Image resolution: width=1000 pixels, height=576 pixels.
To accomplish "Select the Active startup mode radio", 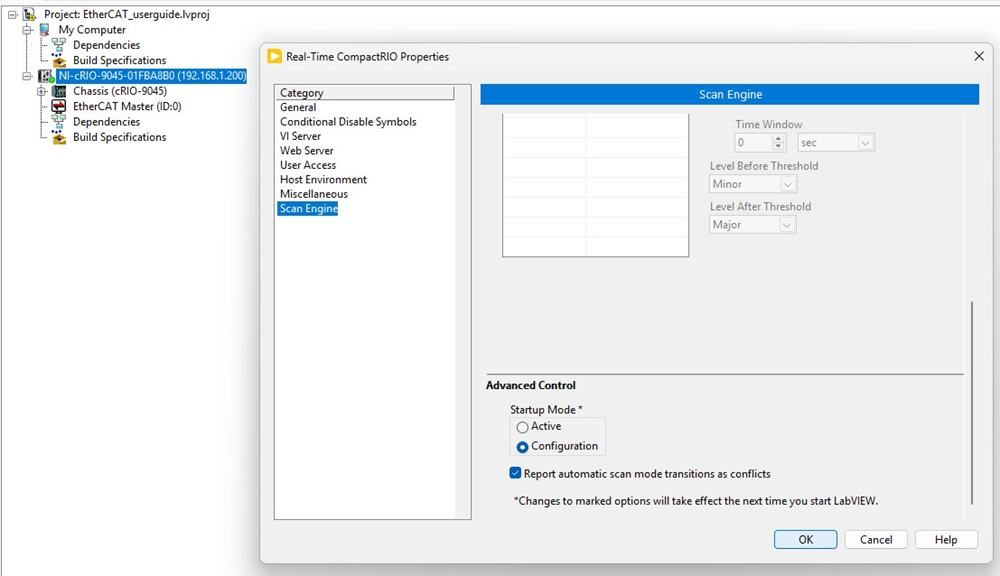I will [522, 427].
